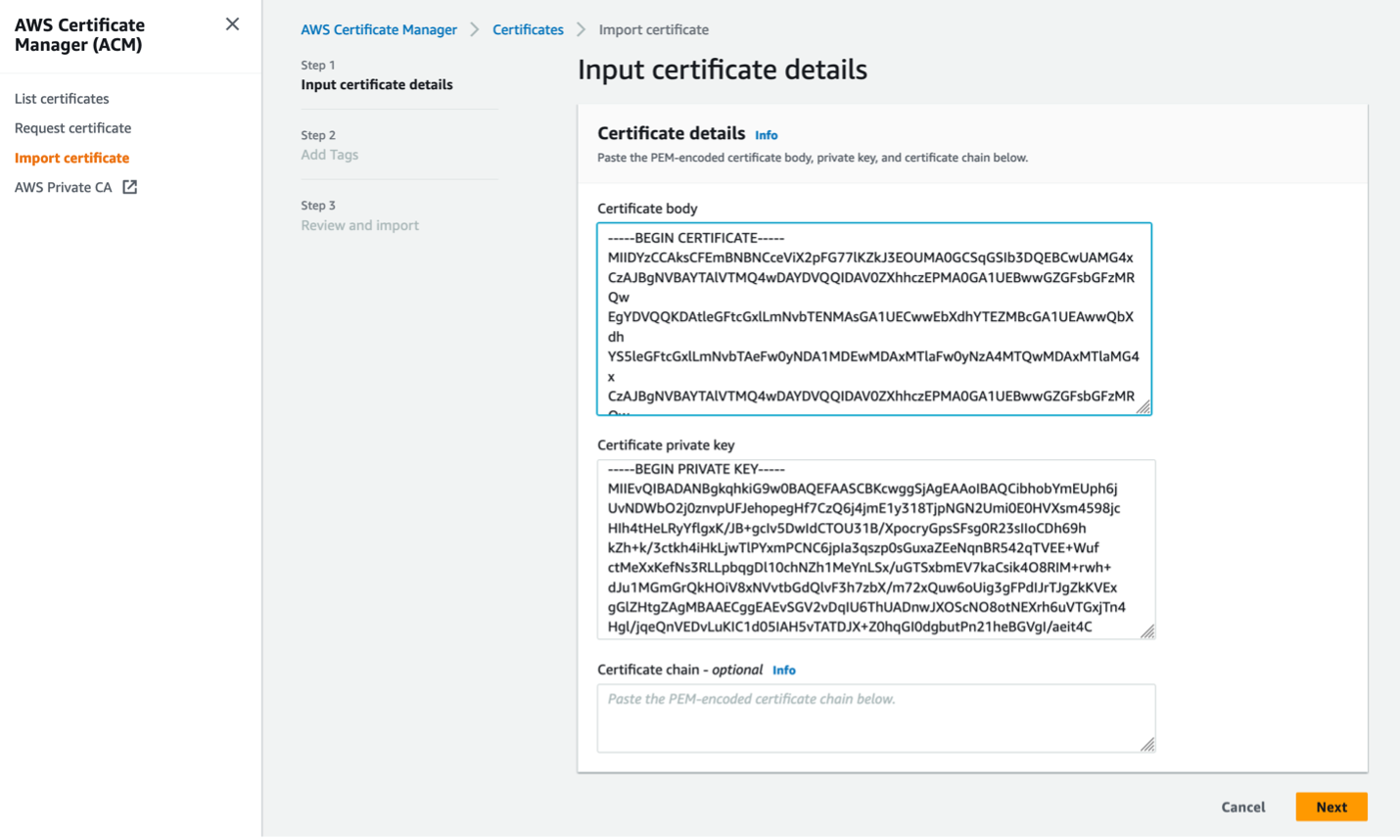Open Info link beside Certificate details

767,135
